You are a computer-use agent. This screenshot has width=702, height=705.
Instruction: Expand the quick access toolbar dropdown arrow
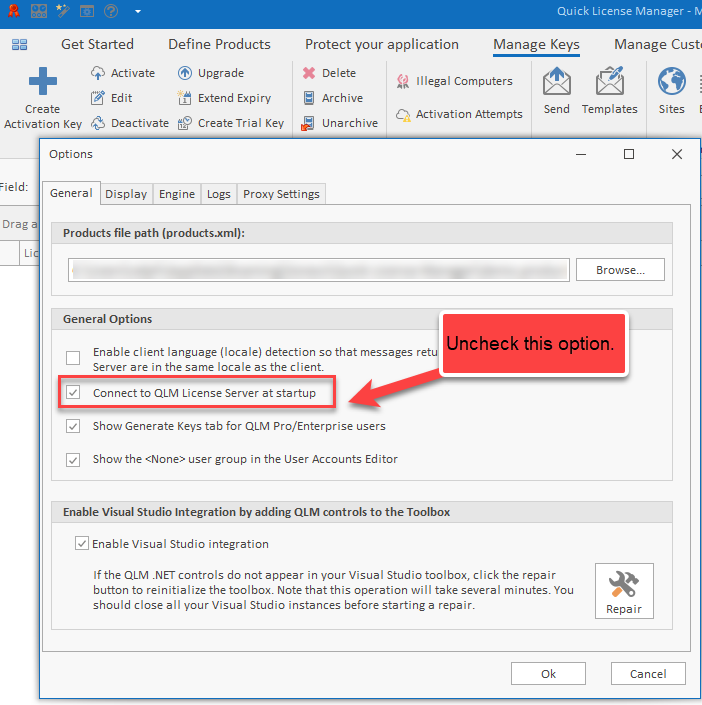(x=138, y=11)
